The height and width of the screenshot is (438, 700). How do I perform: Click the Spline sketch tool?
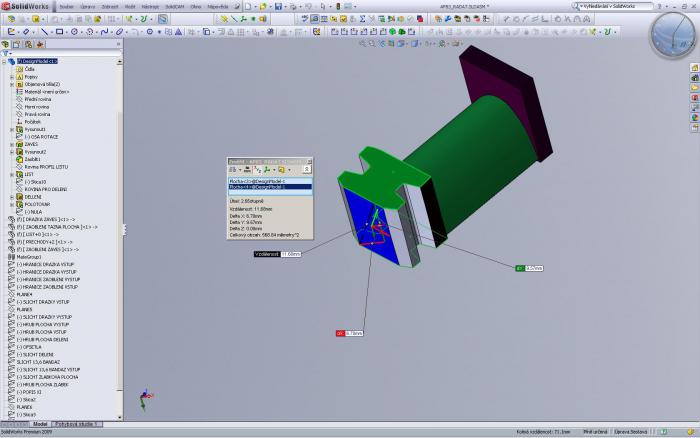coord(103,31)
